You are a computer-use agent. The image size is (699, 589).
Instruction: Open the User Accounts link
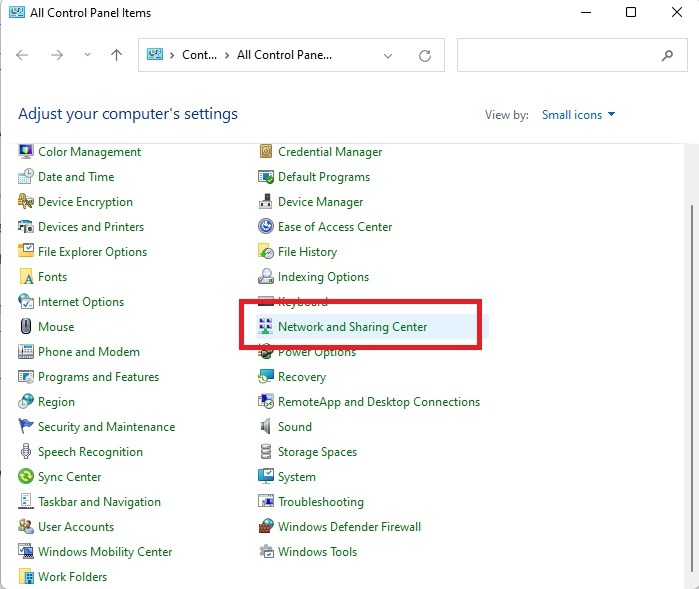coord(76,526)
